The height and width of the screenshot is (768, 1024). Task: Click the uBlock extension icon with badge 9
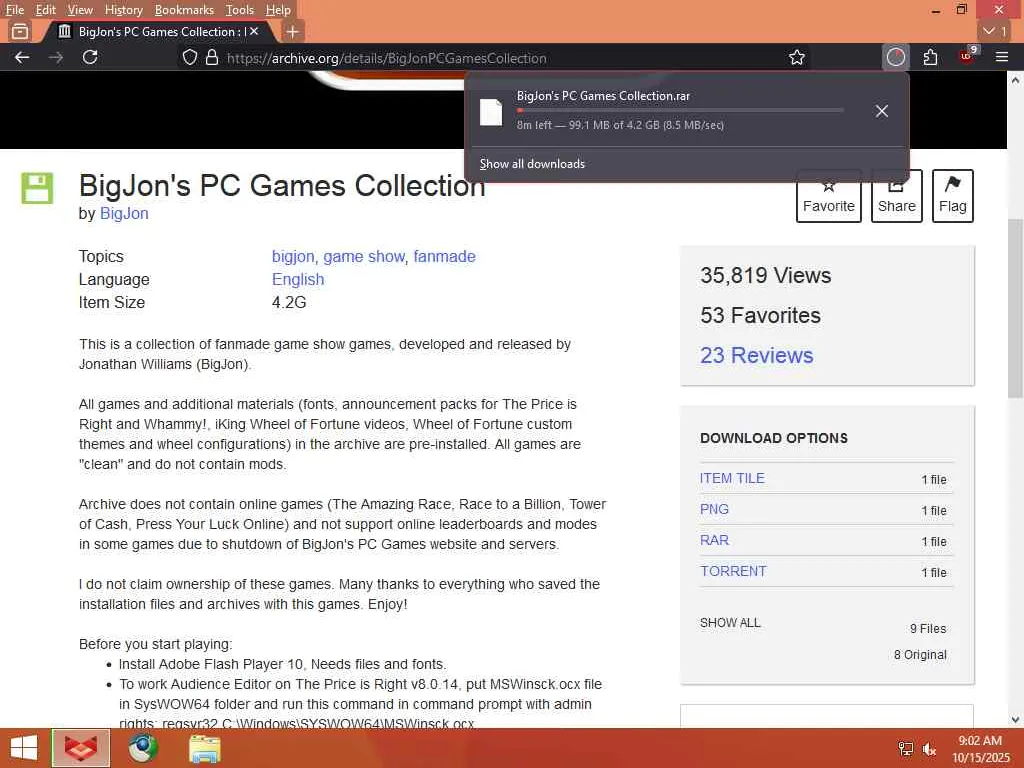(967, 56)
